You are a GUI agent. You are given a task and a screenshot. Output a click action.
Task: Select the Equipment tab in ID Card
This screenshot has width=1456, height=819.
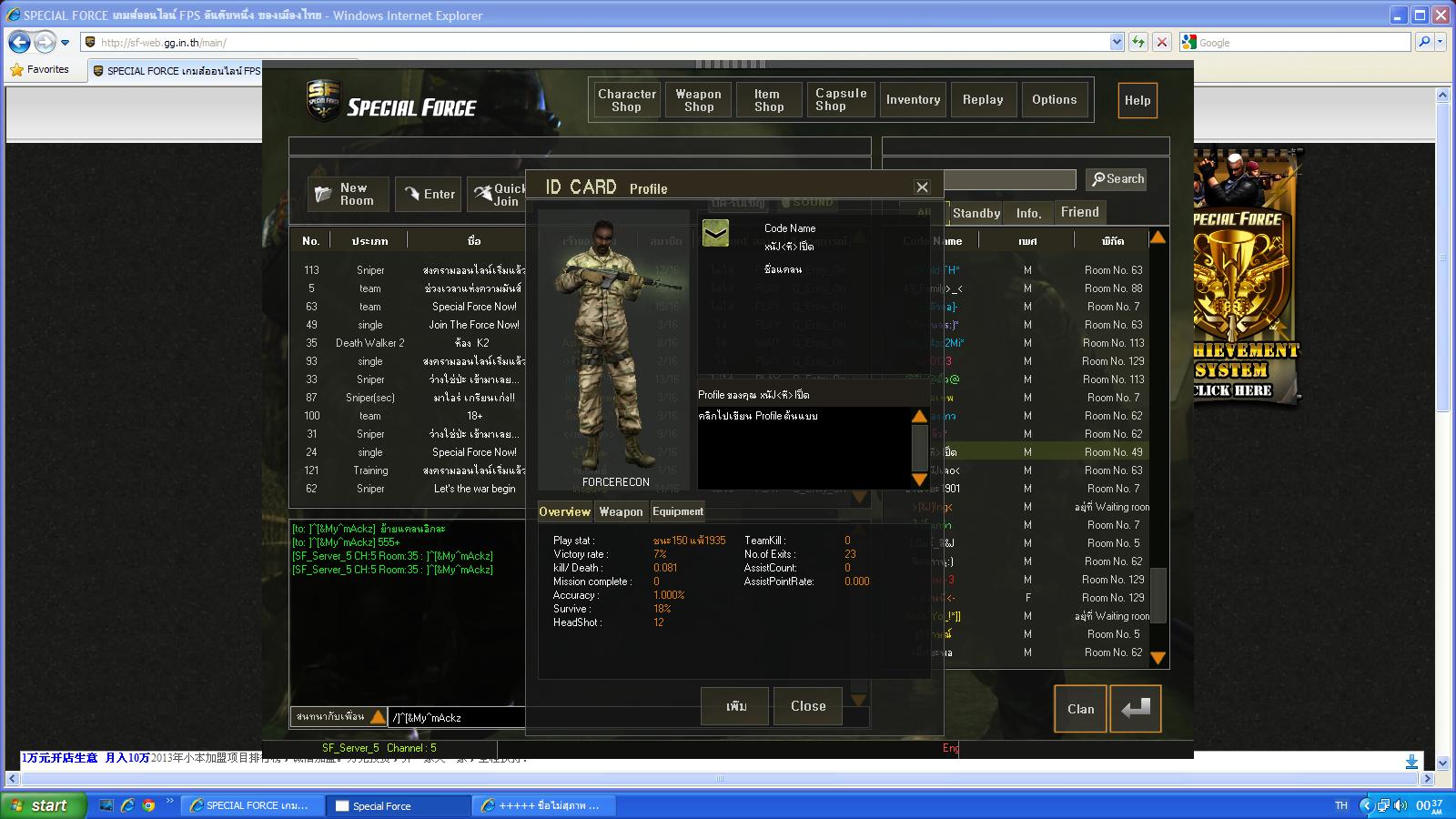(x=678, y=511)
